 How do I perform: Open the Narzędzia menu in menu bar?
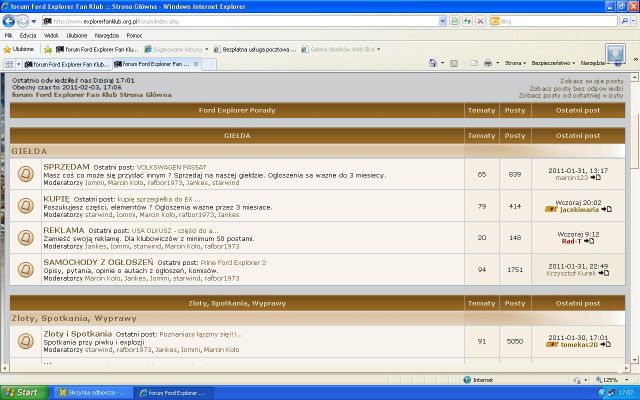(x=105, y=34)
